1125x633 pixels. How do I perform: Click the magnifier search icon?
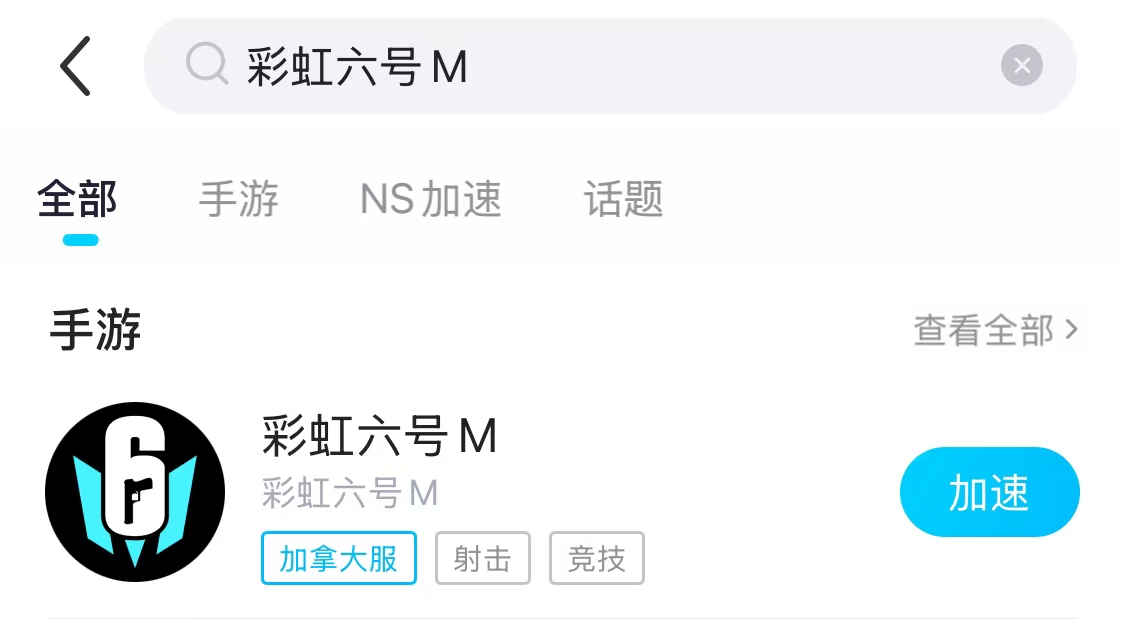(x=207, y=64)
